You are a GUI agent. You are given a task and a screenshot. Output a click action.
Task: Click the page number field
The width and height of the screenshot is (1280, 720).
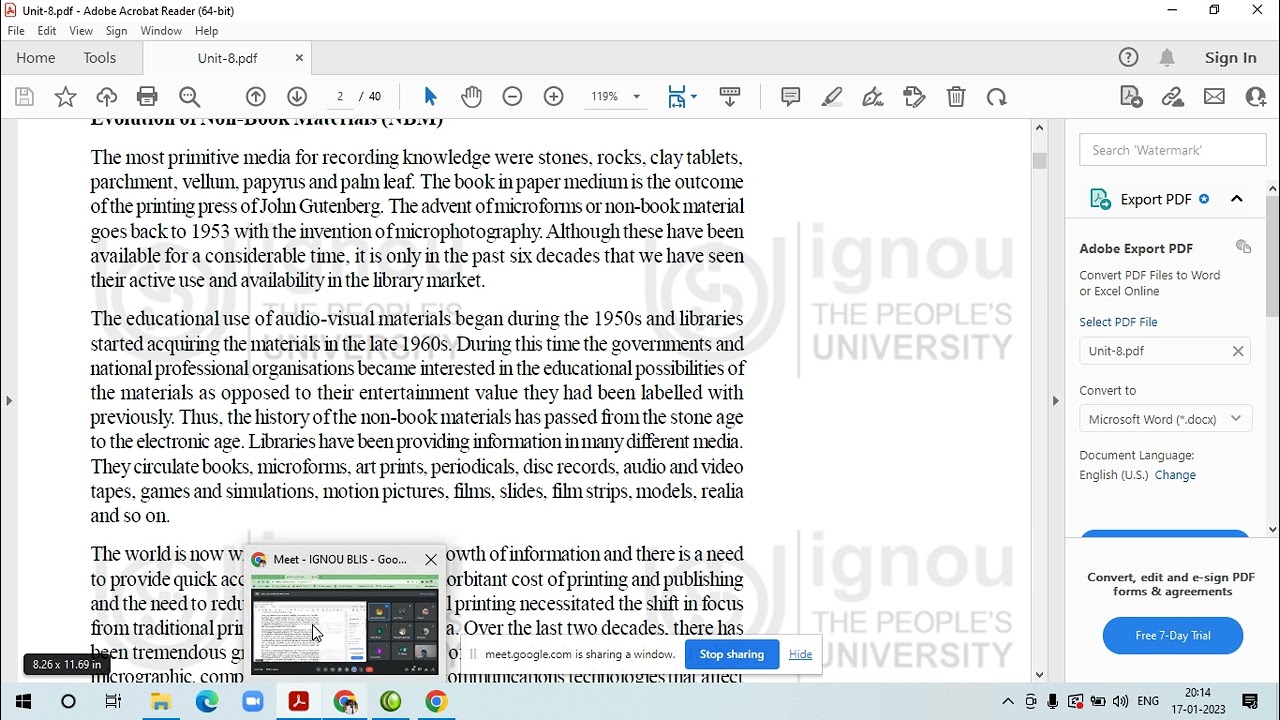pyautogui.click(x=340, y=97)
